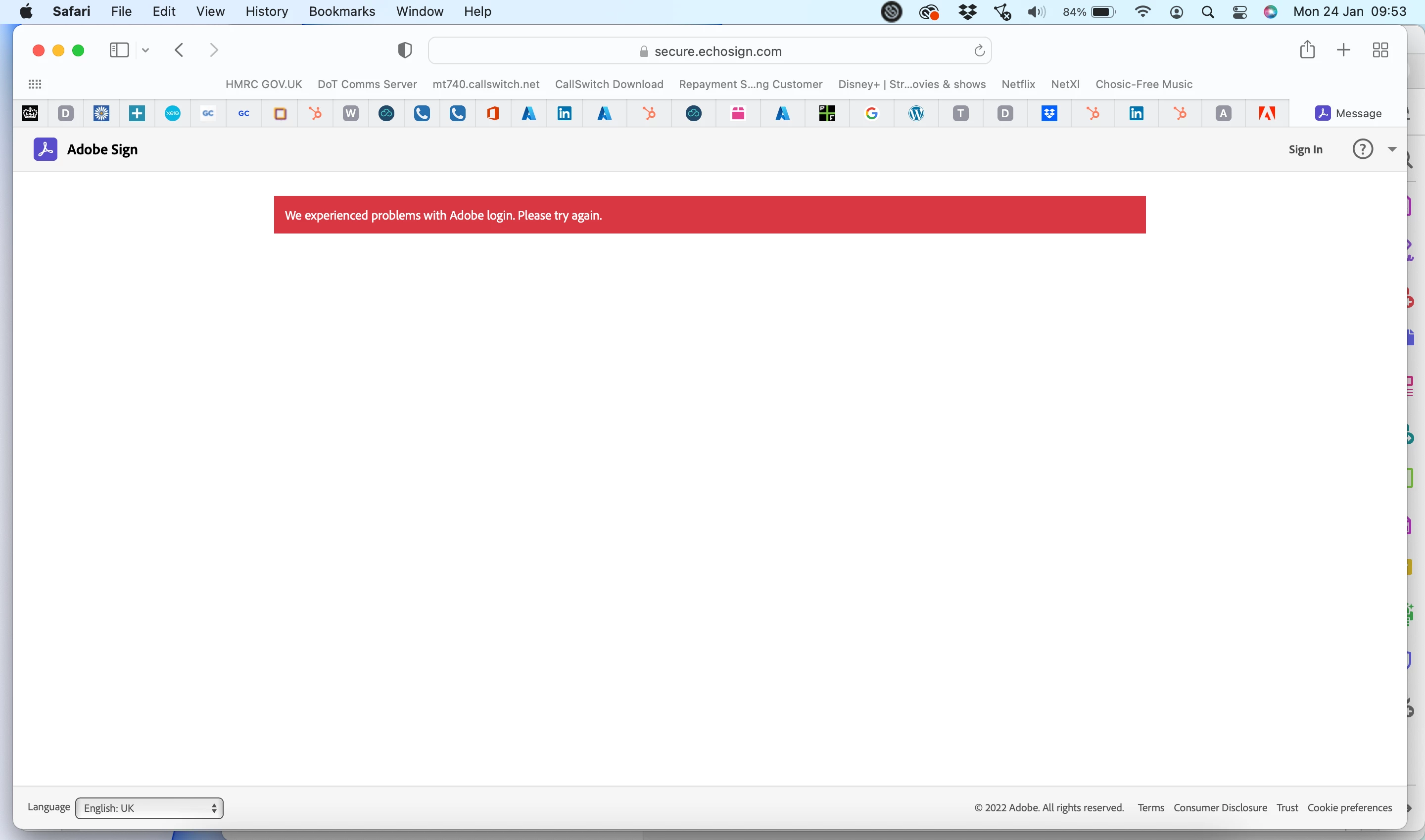This screenshot has height=840, width=1425.
Task: Click the Sign In link
Action: (x=1305, y=149)
